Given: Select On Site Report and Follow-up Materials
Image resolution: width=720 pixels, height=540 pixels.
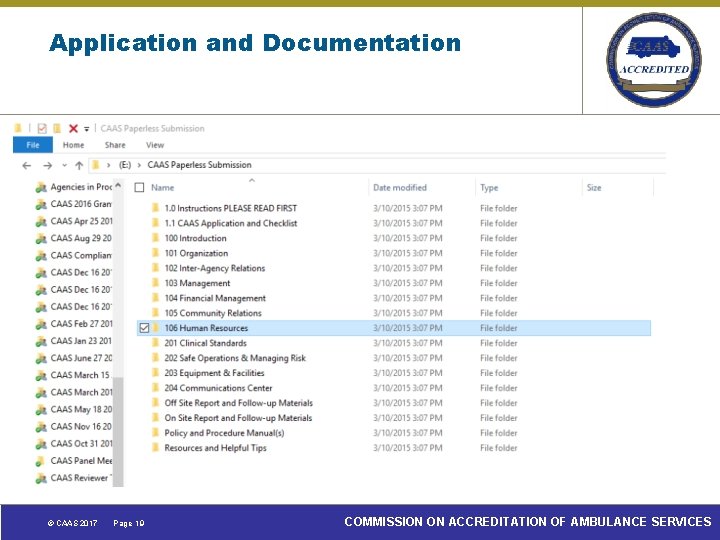Looking at the screenshot, I should pos(238,418).
